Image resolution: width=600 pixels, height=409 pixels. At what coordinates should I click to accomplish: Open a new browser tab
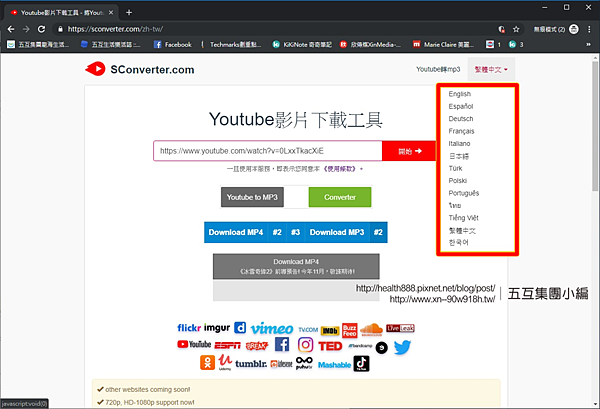pyautogui.click(x=129, y=13)
